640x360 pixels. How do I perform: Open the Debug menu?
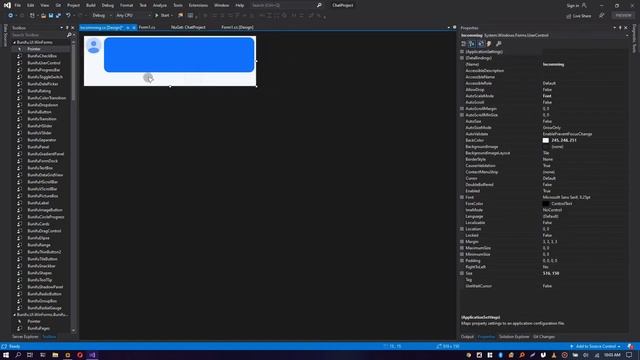[x=108, y=5]
